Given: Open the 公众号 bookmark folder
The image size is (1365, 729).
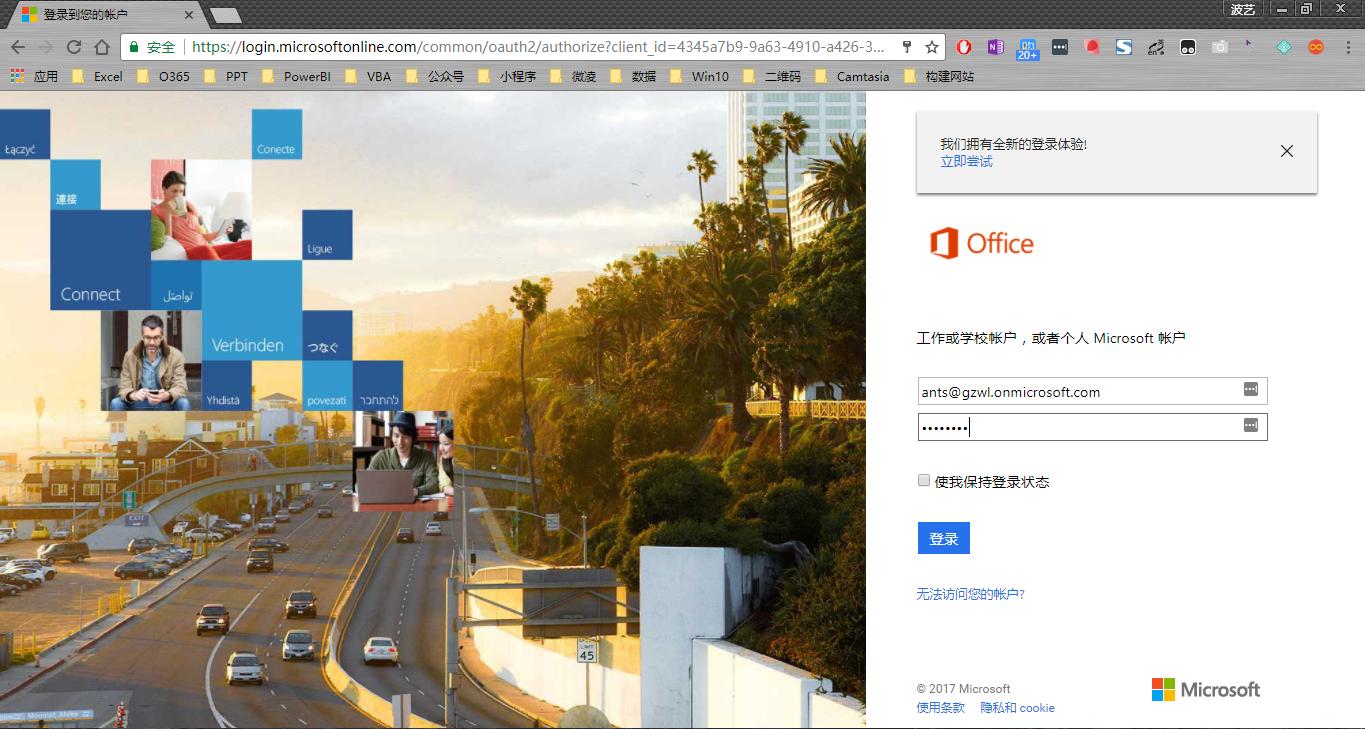Looking at the screenshot, I should (434, 76).
